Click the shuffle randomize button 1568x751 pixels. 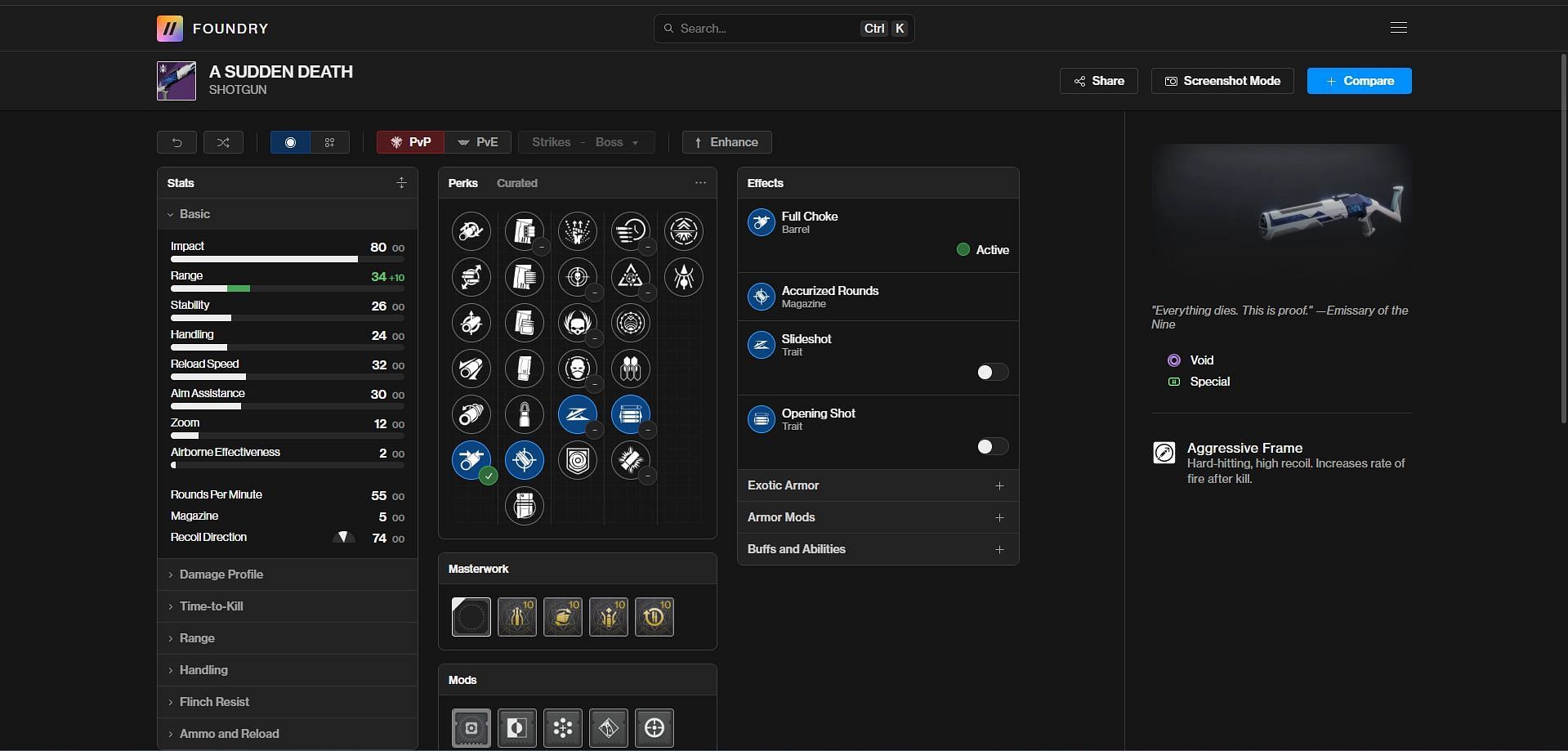pyautogui.click(x=223, y=142)
